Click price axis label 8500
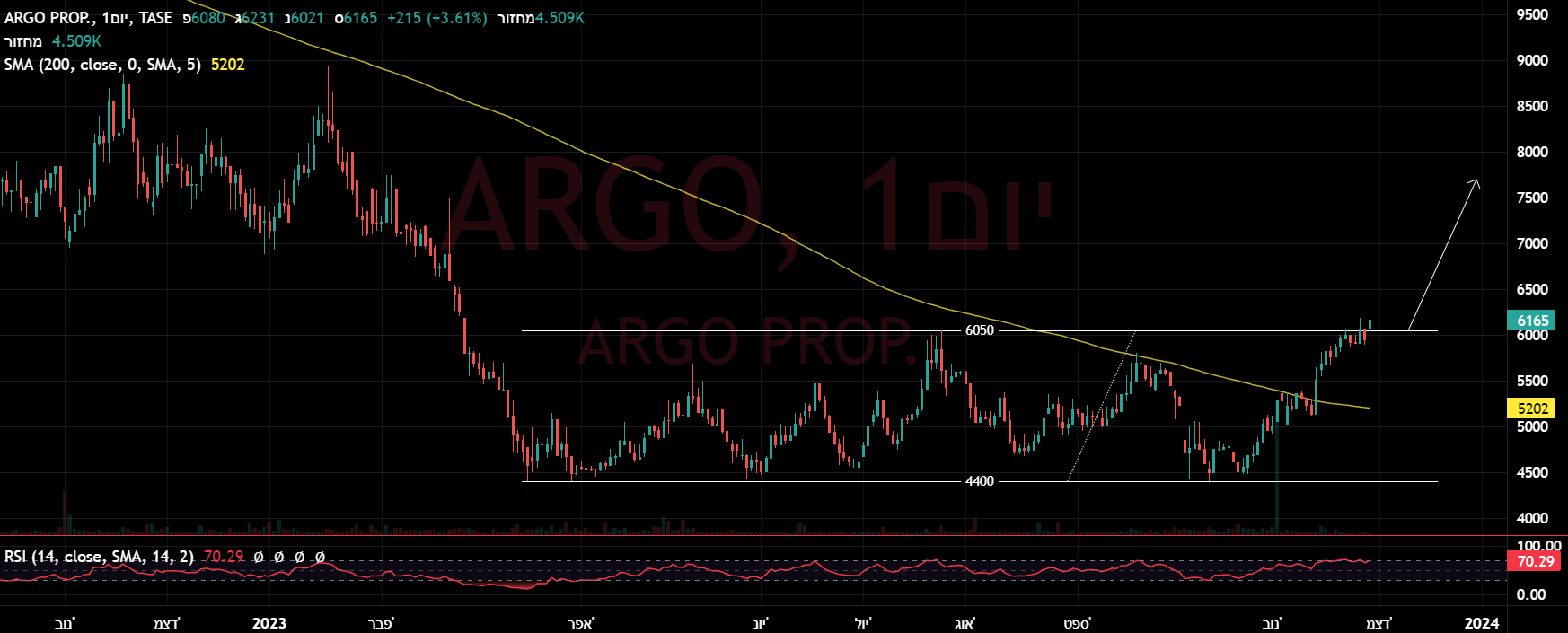This screenshot has width=1568, height=633. coord(1532,106)
